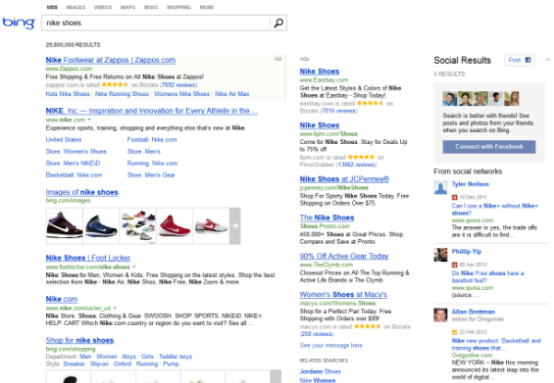The width and height of the screenshot is (554, 383).
Task: Filter shopping by Men department
Action: coord(85,357)
